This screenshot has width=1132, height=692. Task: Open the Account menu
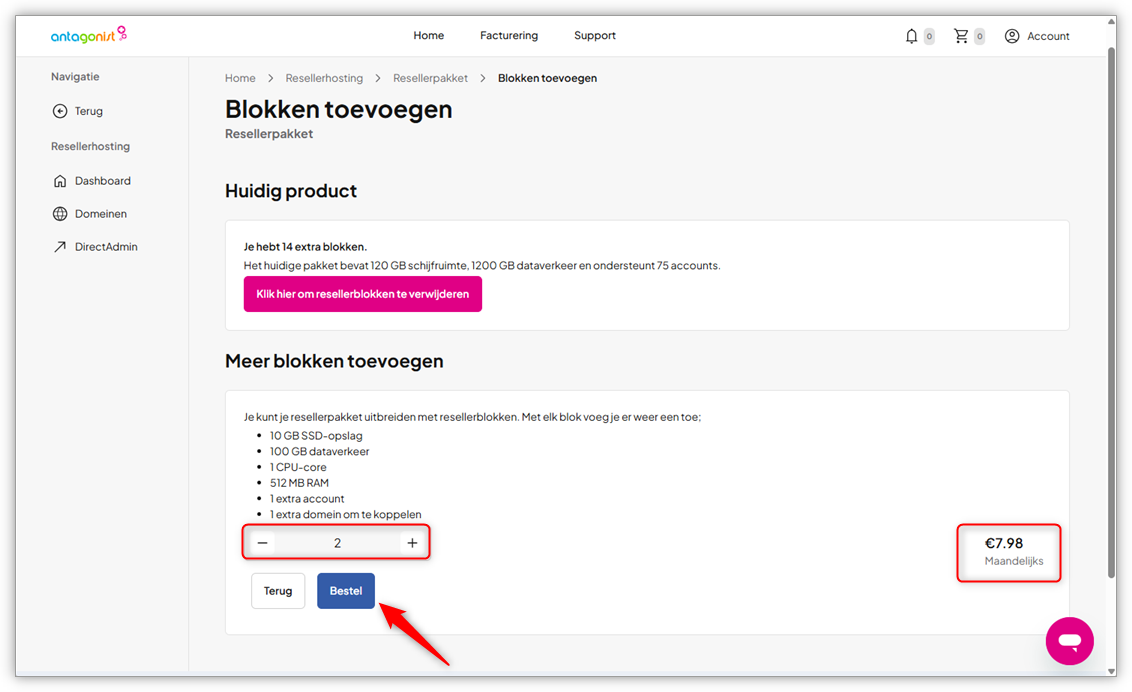pos(1037,35)
